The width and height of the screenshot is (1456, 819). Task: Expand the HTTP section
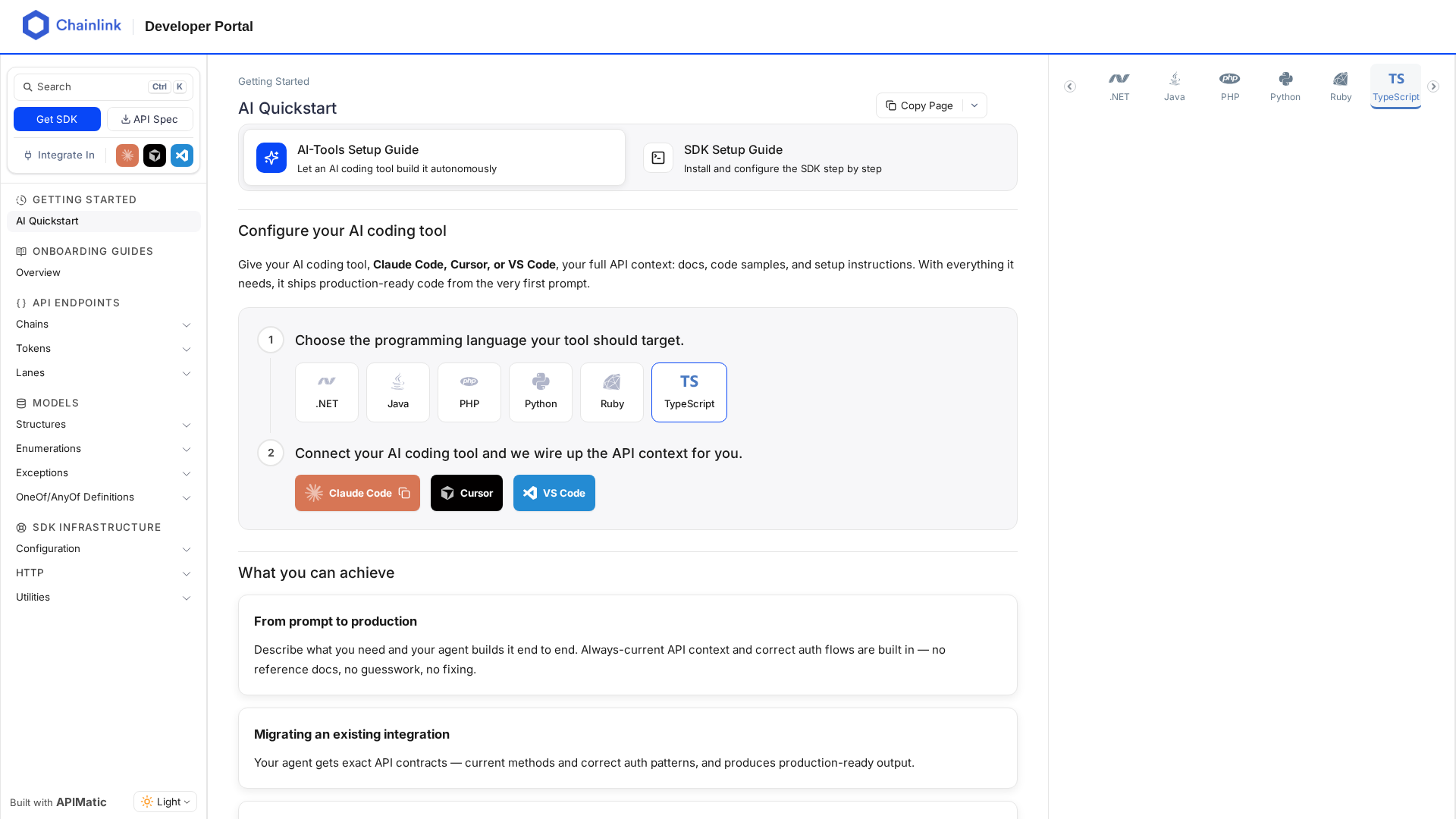[x=104, y=573]
